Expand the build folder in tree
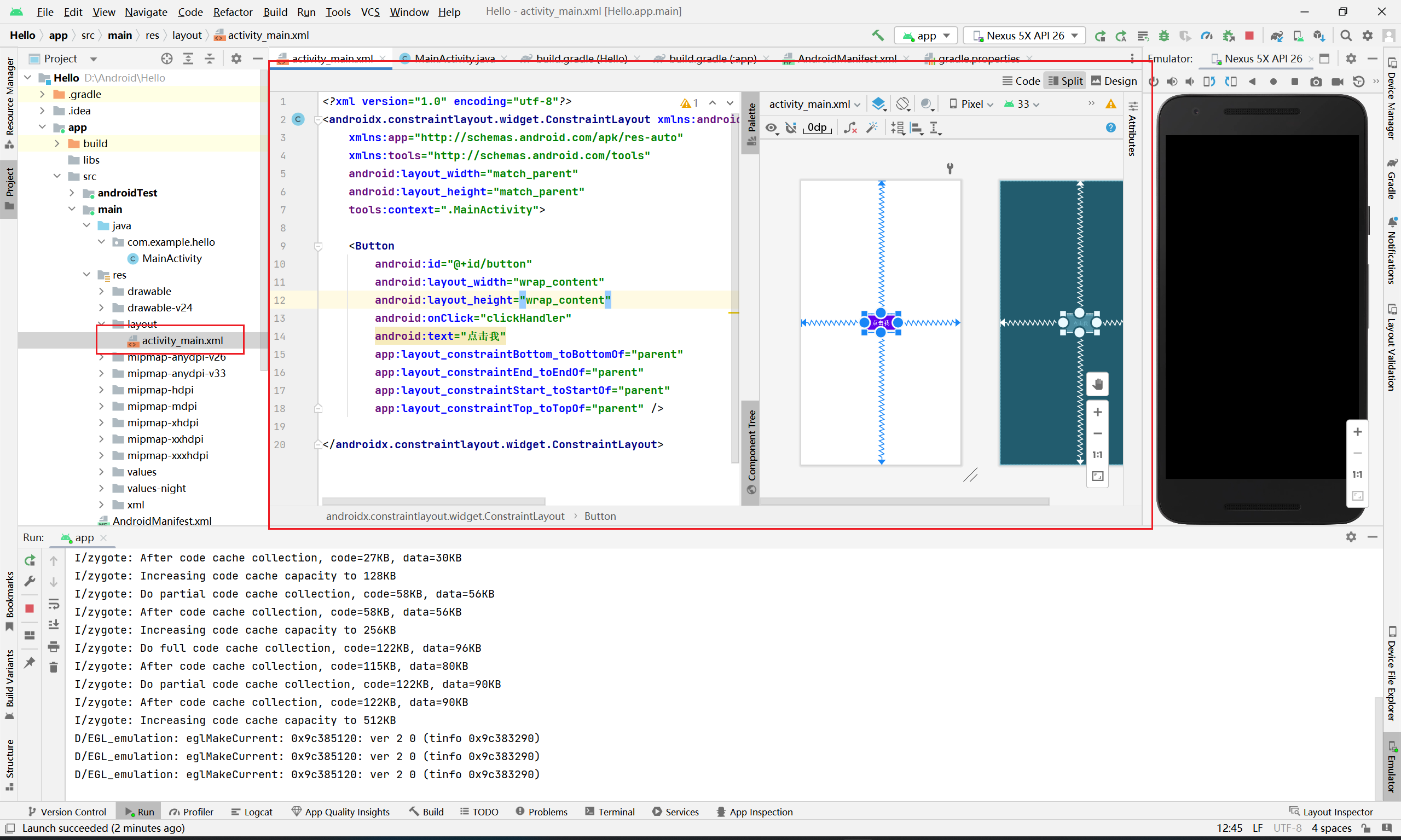Screen dimensions: 1401x840 (x=57, y=143)
